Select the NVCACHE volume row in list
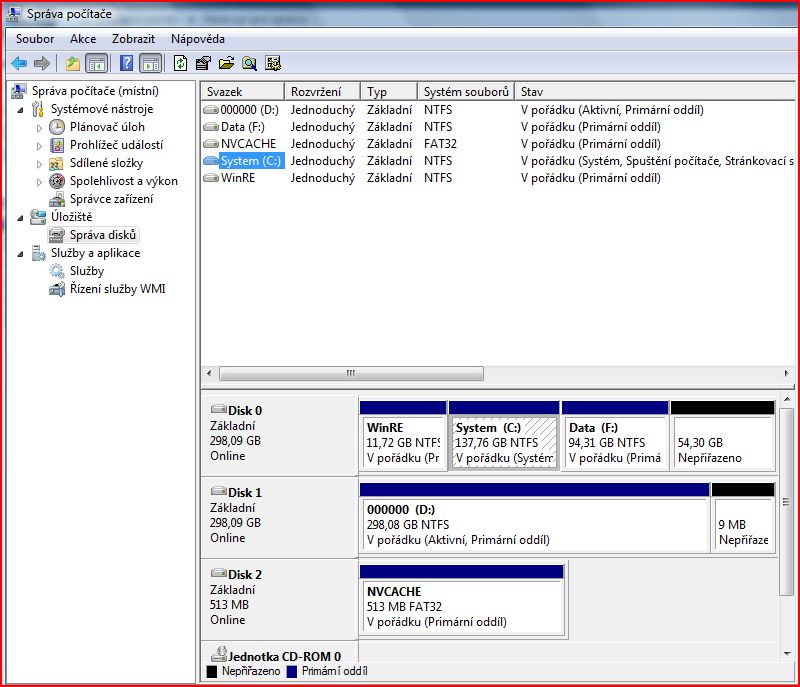 (248, 144)
